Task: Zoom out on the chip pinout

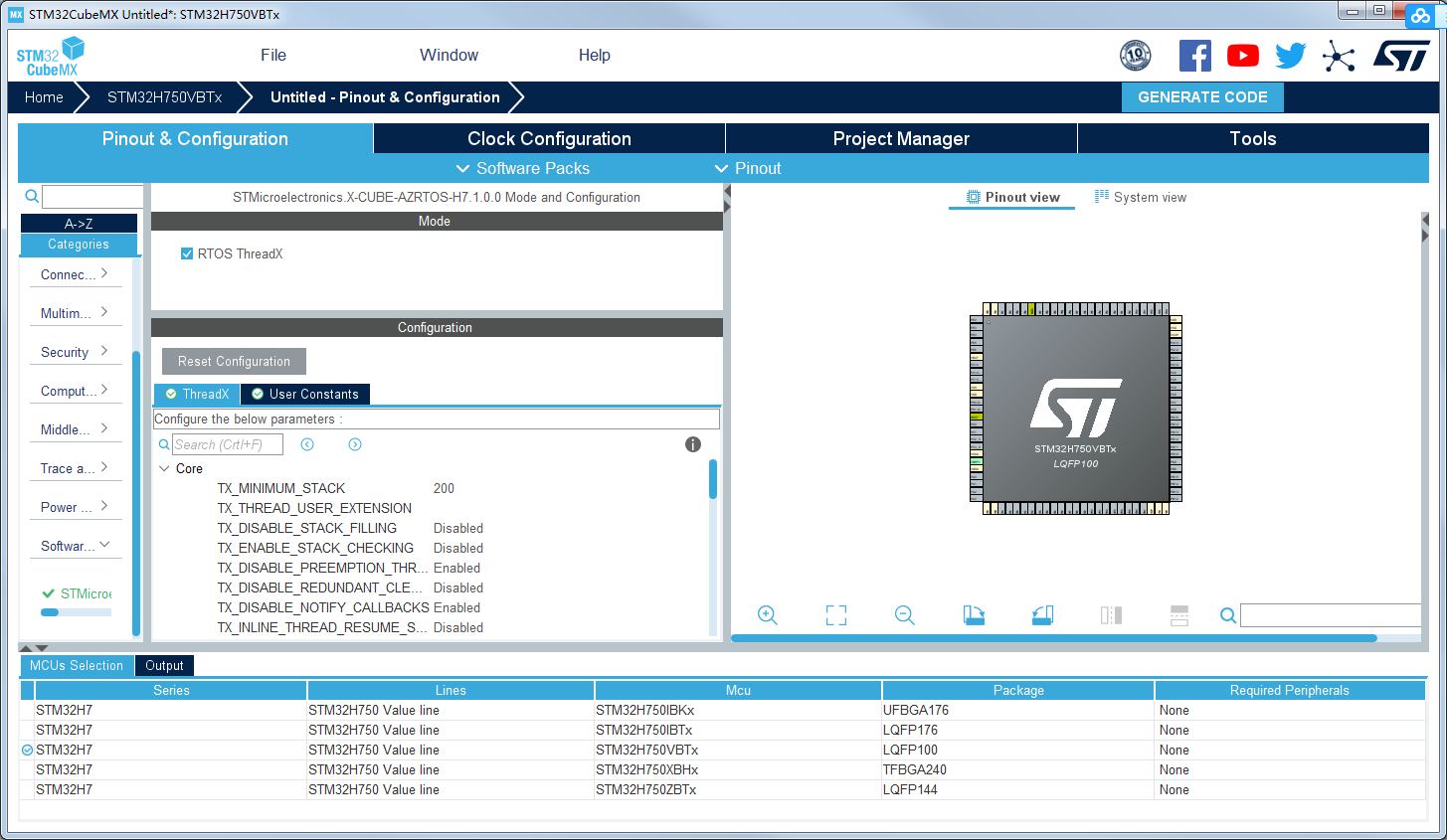Action: 905,615
